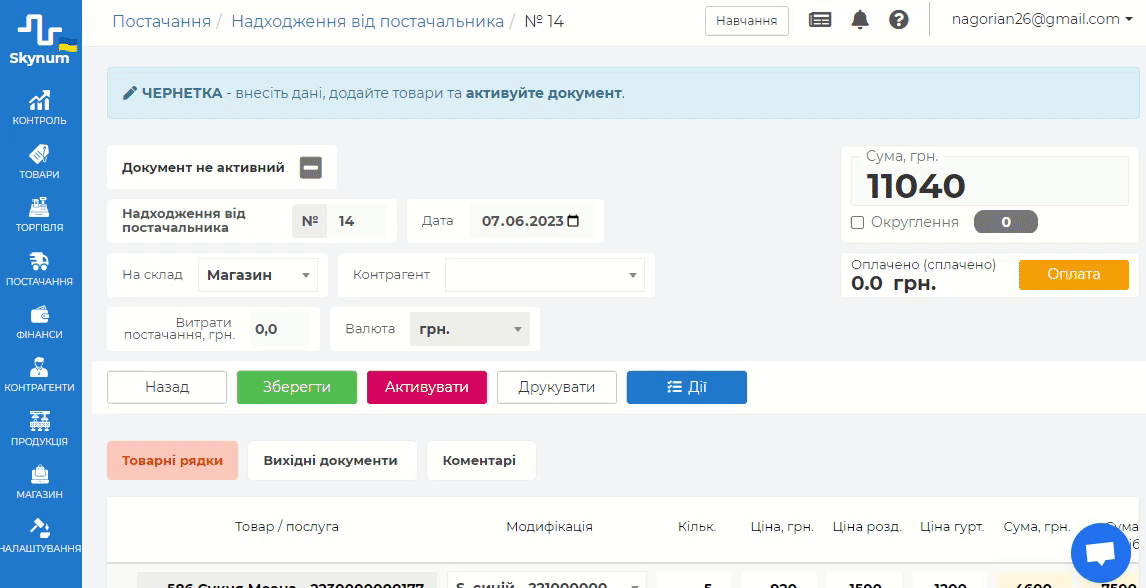Open the Товари sidebar section

click(x=40, y=162)
